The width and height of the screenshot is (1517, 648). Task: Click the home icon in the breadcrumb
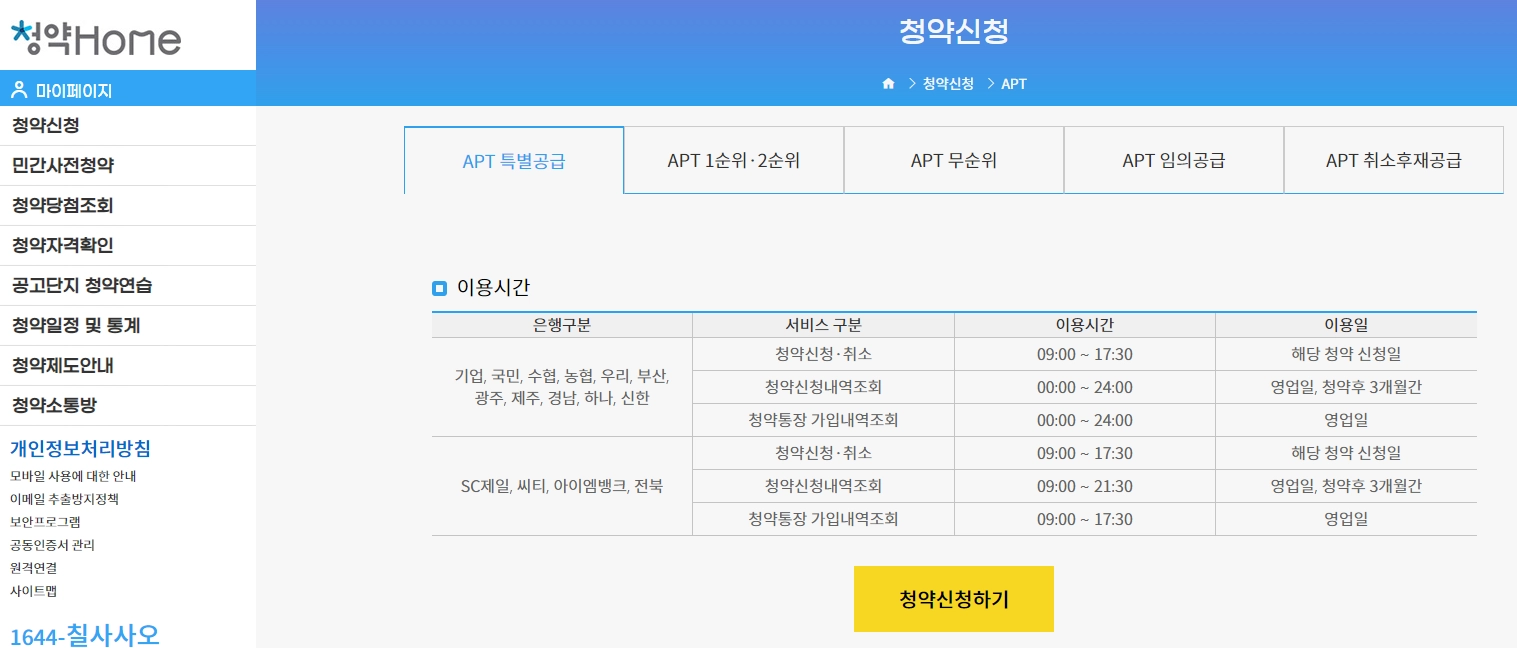[888, 84]
